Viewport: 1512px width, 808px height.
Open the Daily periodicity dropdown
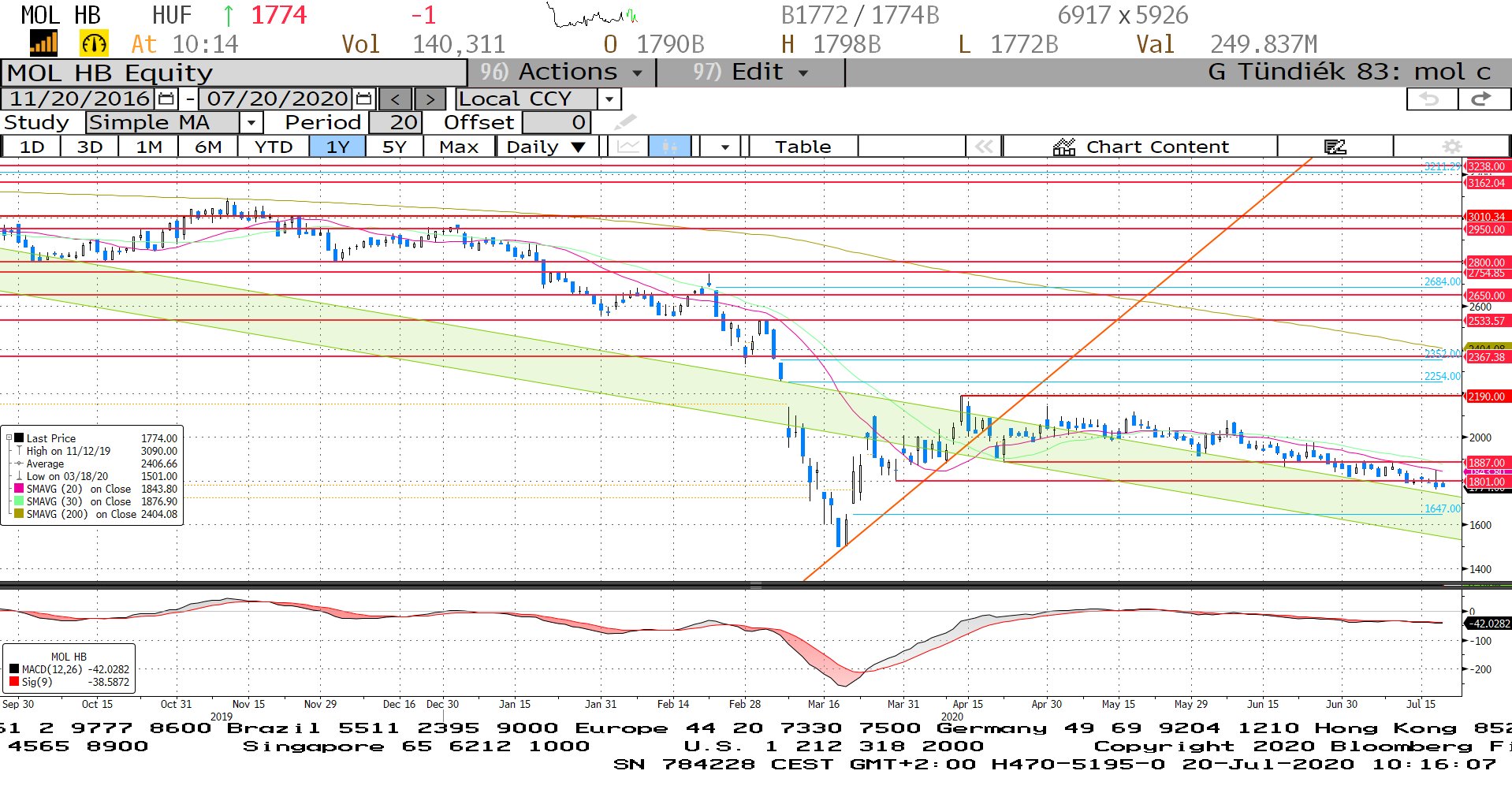tap(546, 147)
